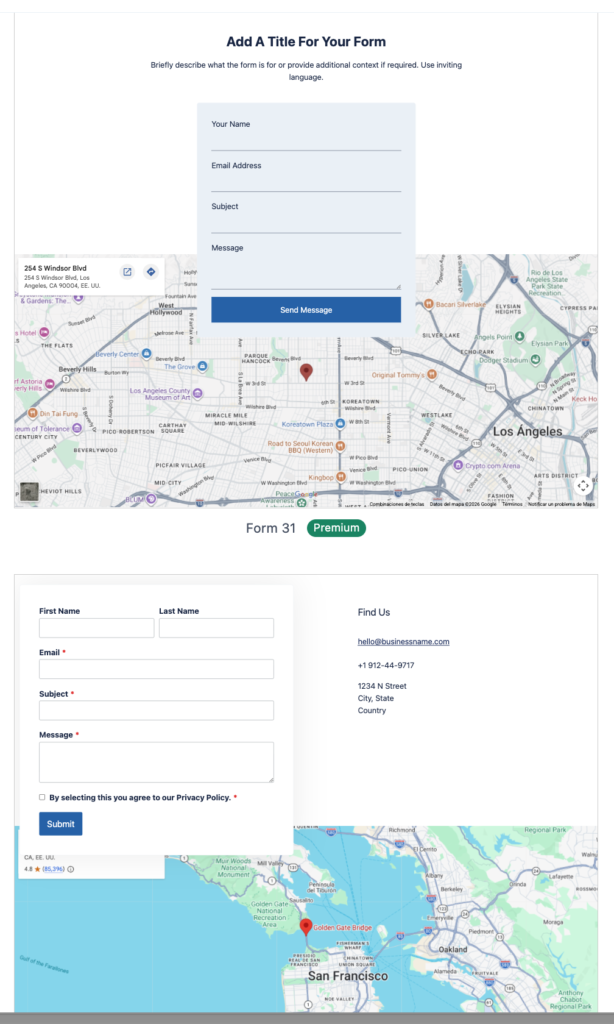This screenshot has height=1024, width=614.
Task: Click the Message textarea in the top form
Action: click(x=306, y=272)
